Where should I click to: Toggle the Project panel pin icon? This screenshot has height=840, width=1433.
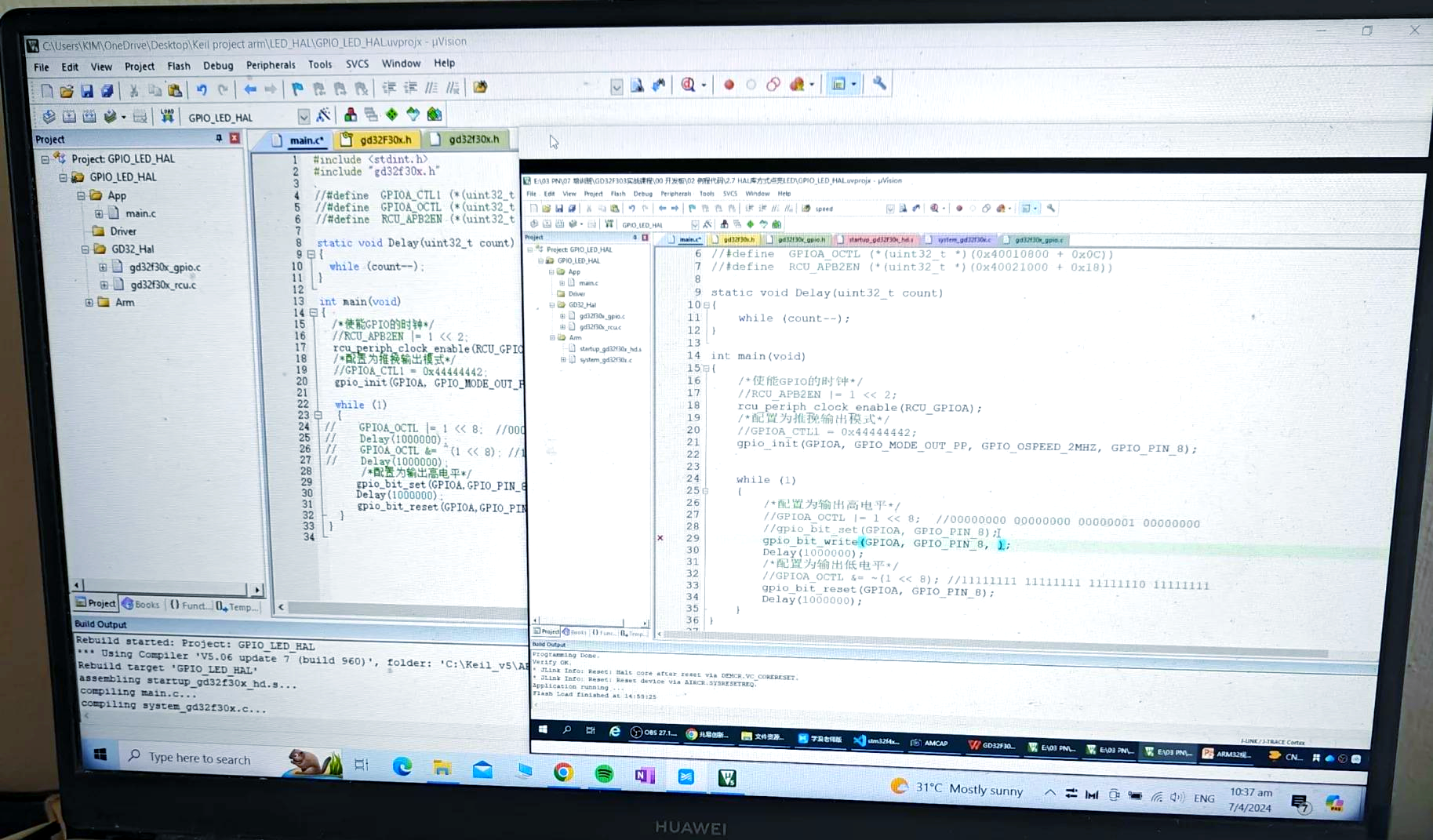(x=219, y=138)
